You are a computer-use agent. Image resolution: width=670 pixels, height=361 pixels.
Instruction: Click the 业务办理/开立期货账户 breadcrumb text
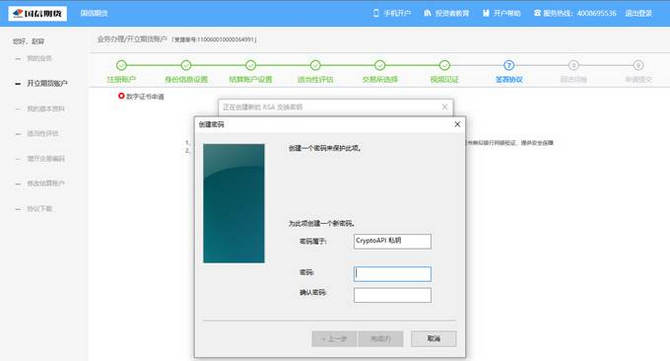(x=132, y=39)
